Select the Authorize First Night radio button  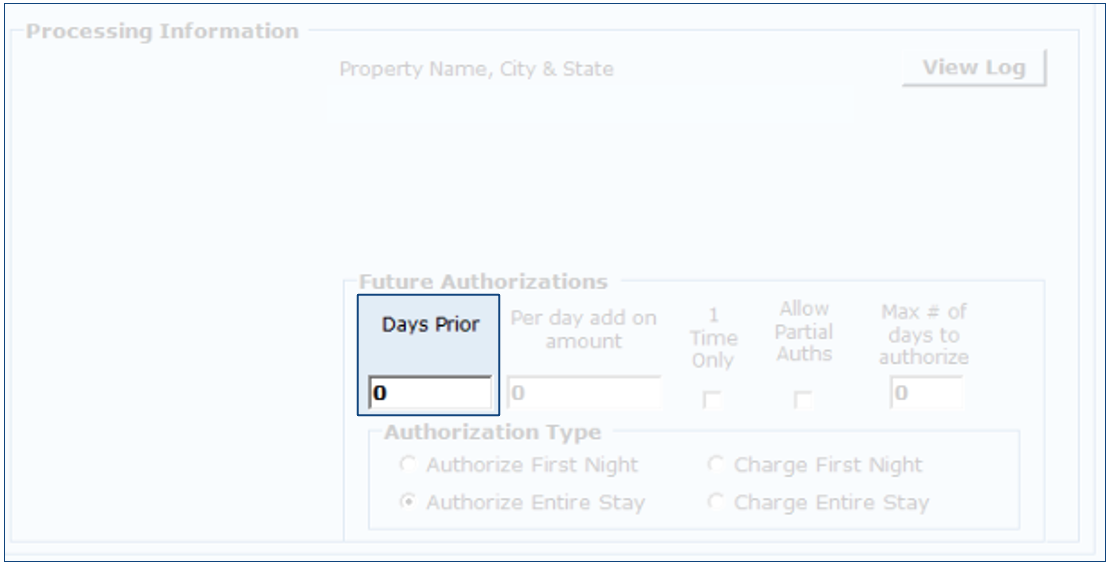point(407,465)
